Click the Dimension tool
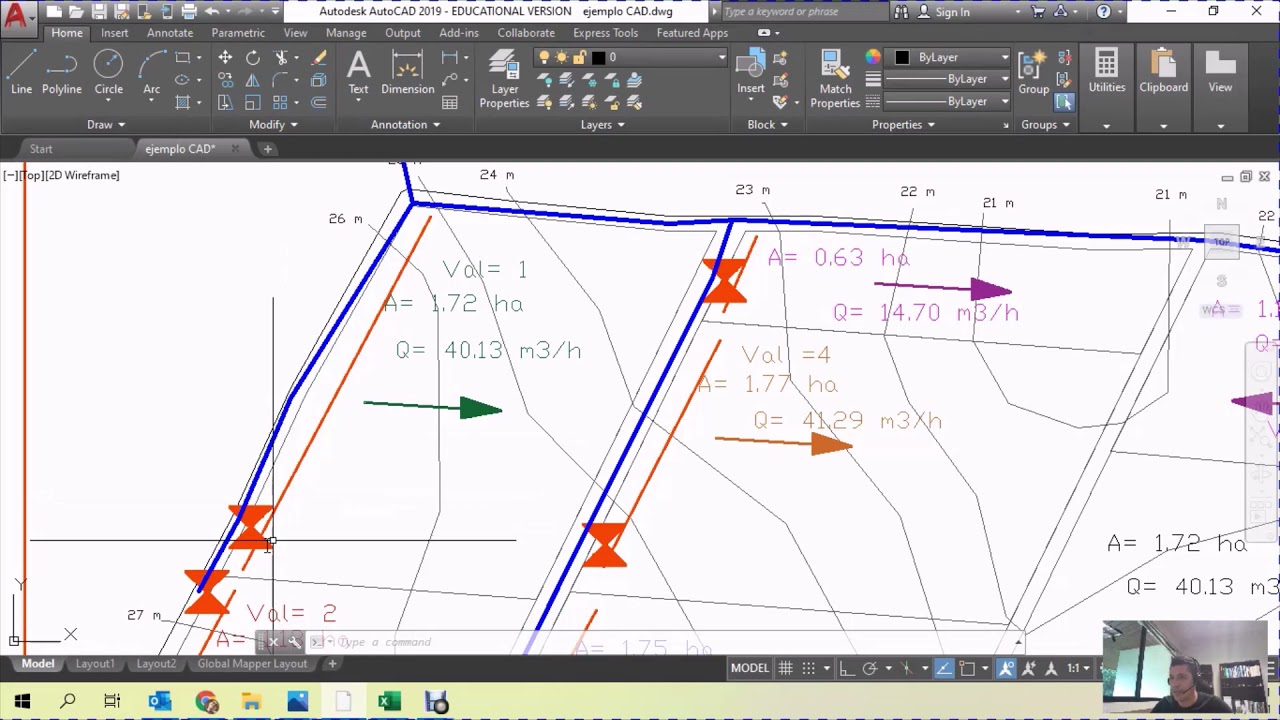The width and height of the screenshot is (1280, 720). click(x=407, y=73)
